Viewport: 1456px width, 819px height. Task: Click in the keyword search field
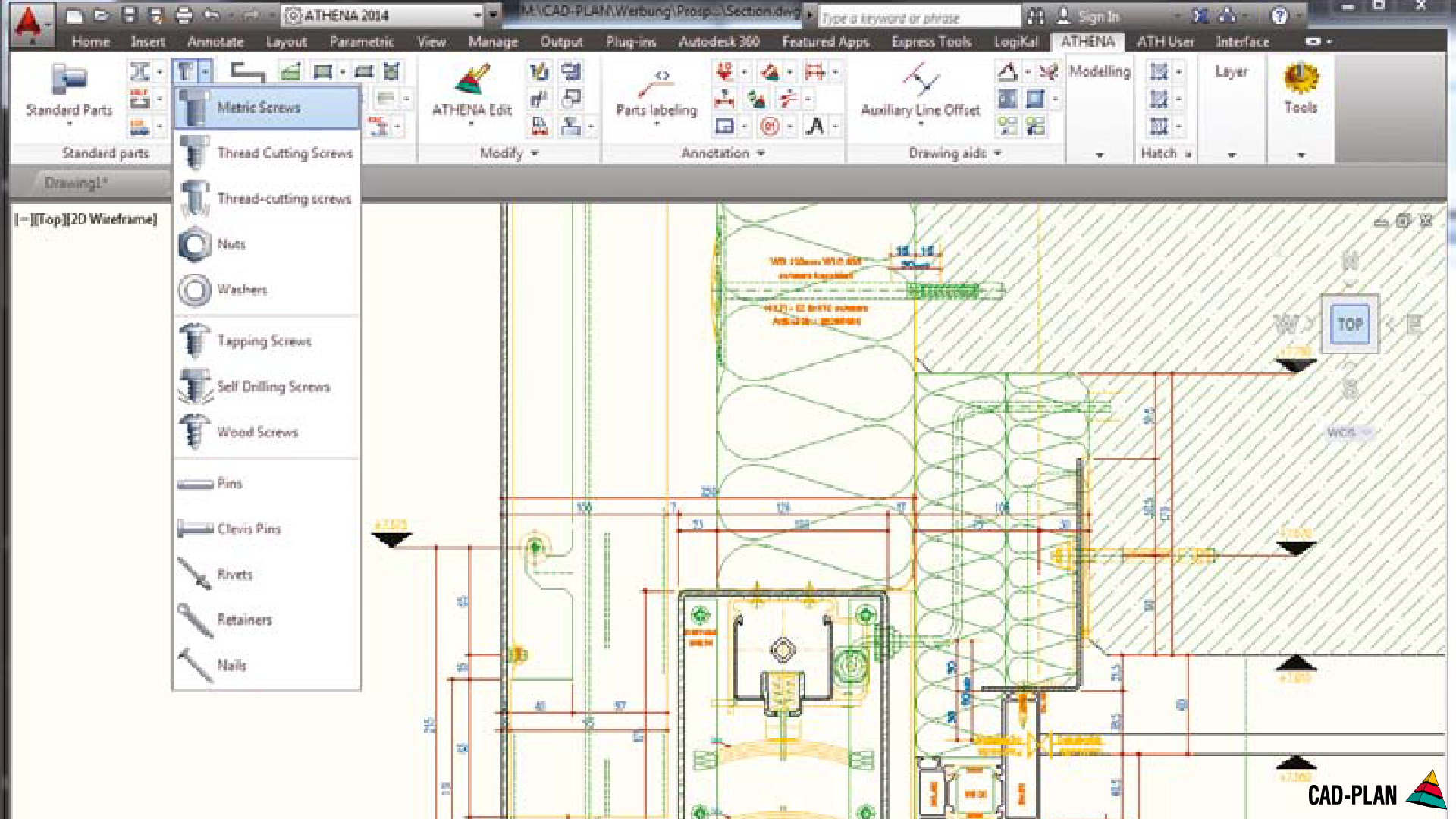919,17
